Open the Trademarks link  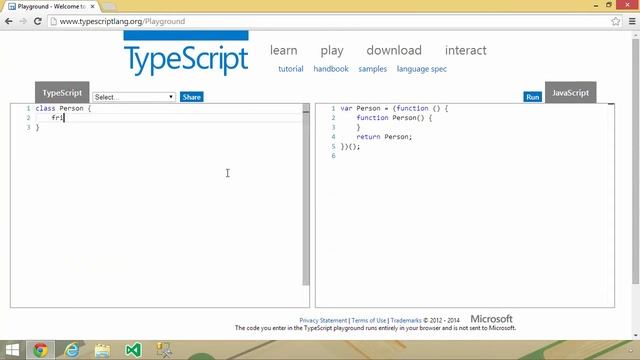pos(406,320)
